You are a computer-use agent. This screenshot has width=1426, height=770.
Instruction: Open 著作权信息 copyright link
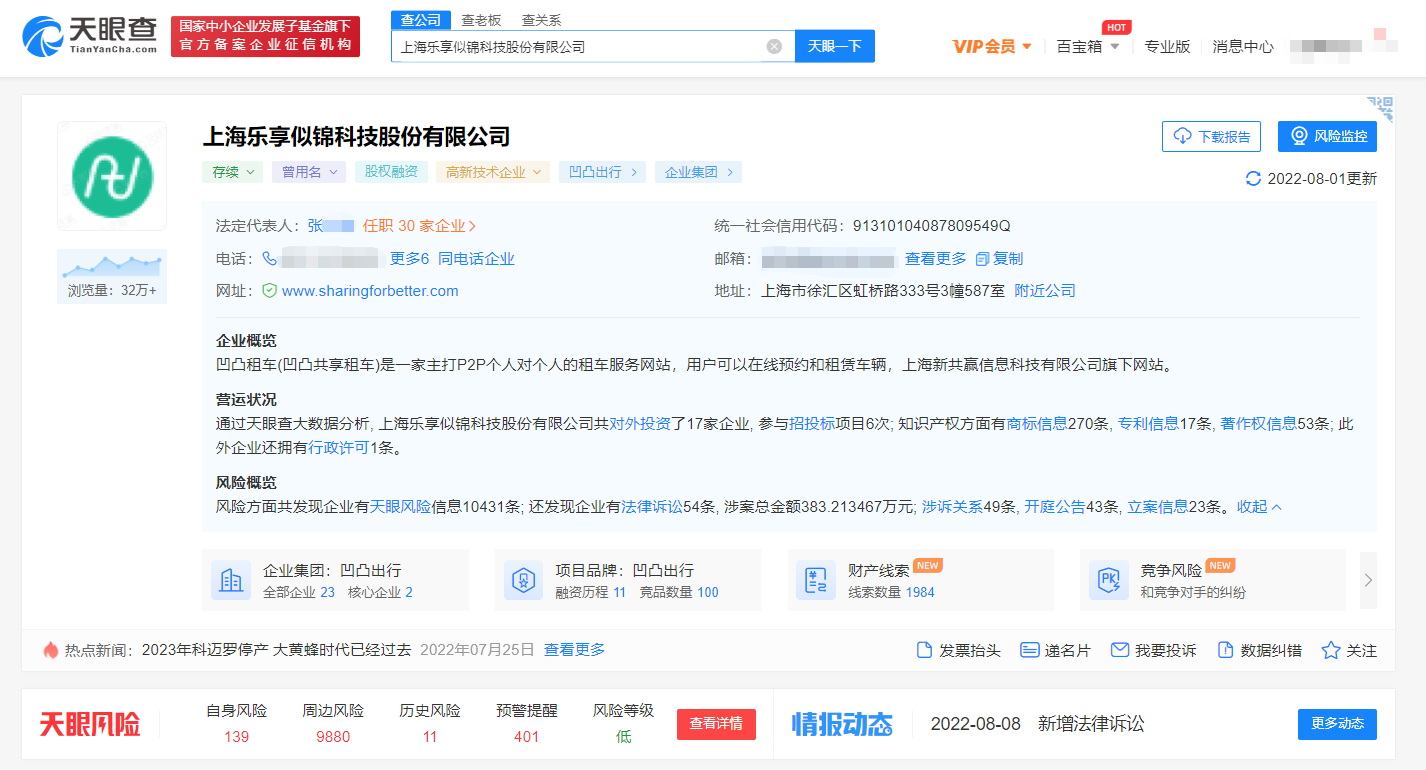[1258, 424]
